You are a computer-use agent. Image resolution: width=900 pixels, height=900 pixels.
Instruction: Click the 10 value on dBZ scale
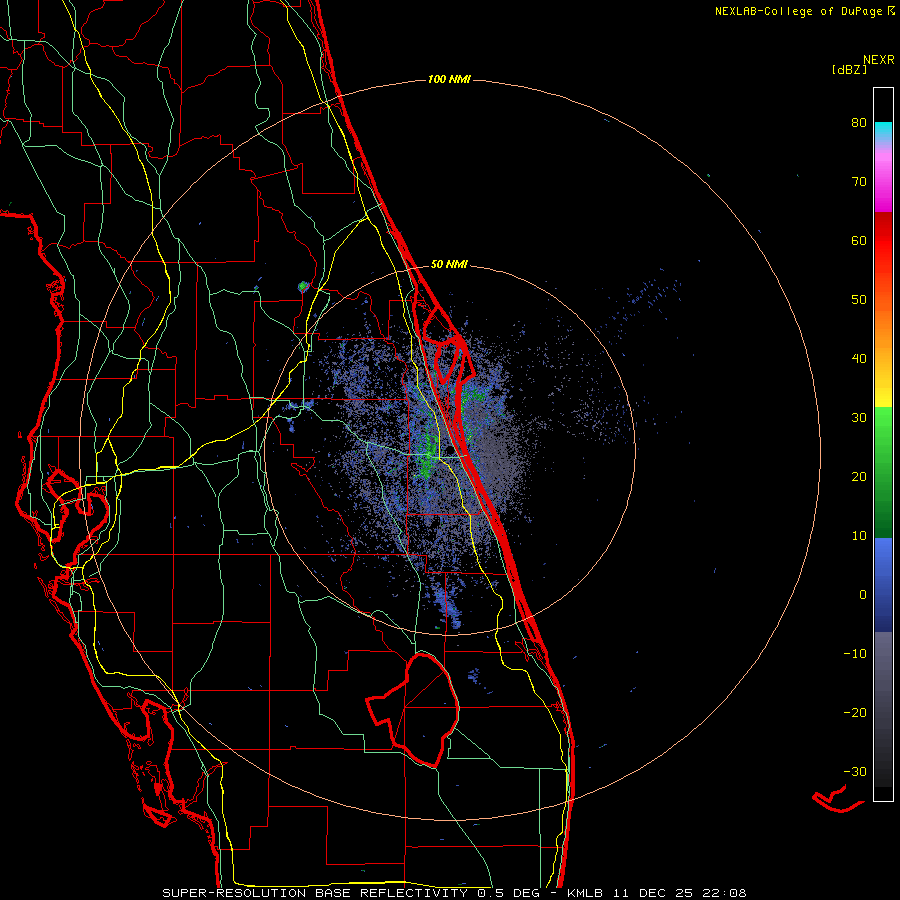pos(859,536)
